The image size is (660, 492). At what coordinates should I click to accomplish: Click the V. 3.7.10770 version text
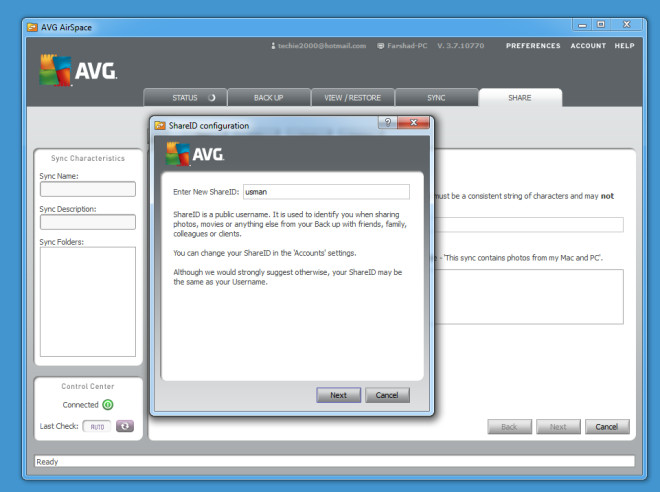tap(460, 45)
